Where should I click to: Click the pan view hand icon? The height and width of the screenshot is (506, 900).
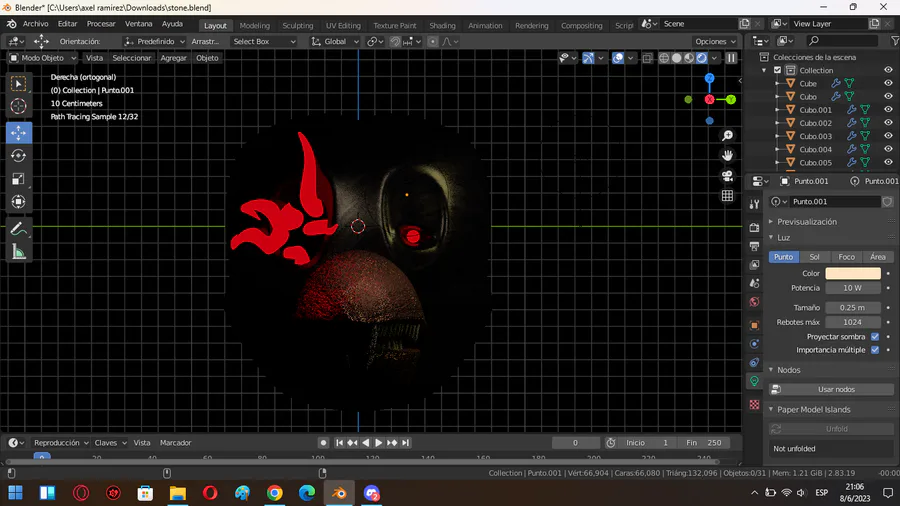click(x=728, y=155)
